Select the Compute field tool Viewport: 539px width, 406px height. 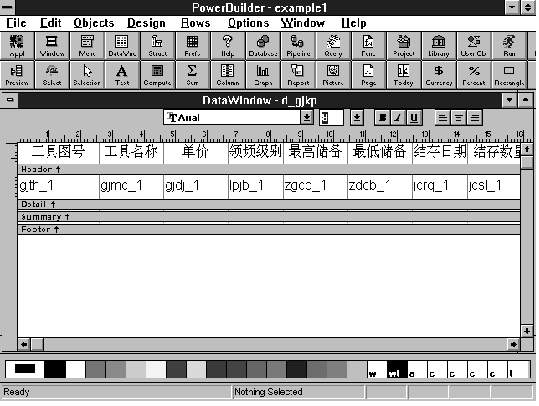point(157,75)
